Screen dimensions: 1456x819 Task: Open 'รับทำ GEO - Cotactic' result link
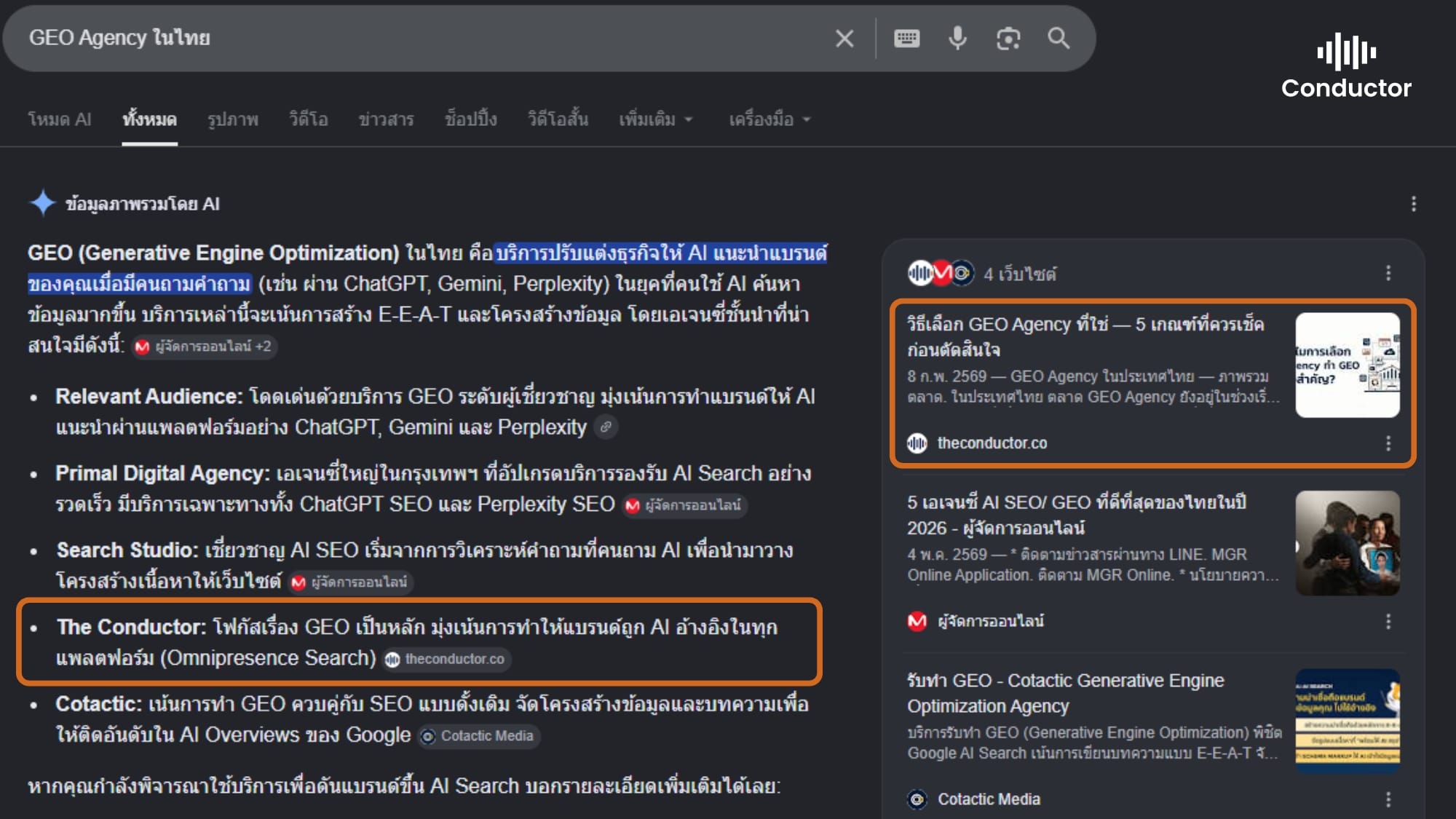1066,693
